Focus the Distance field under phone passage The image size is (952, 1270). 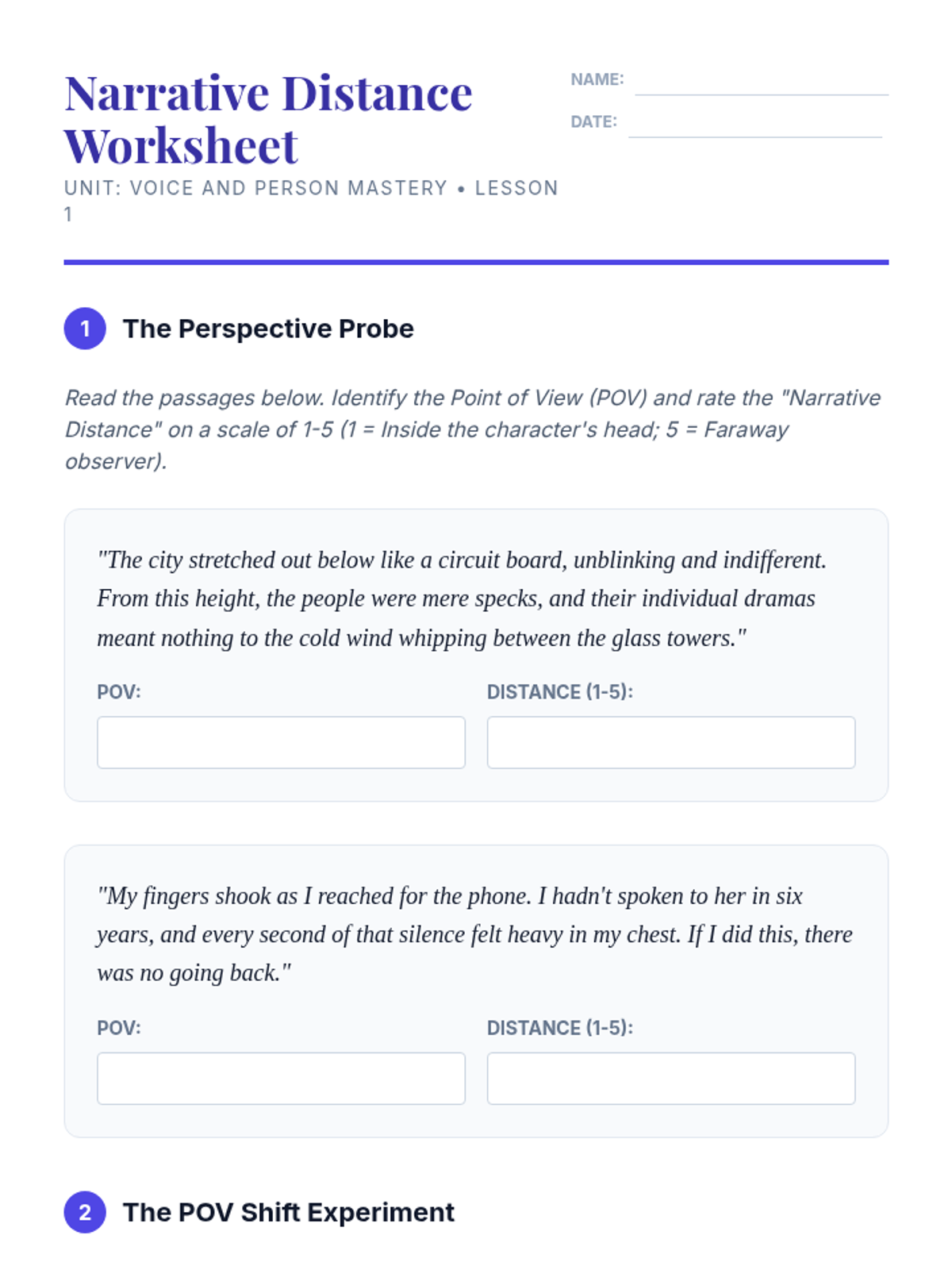671,1078
